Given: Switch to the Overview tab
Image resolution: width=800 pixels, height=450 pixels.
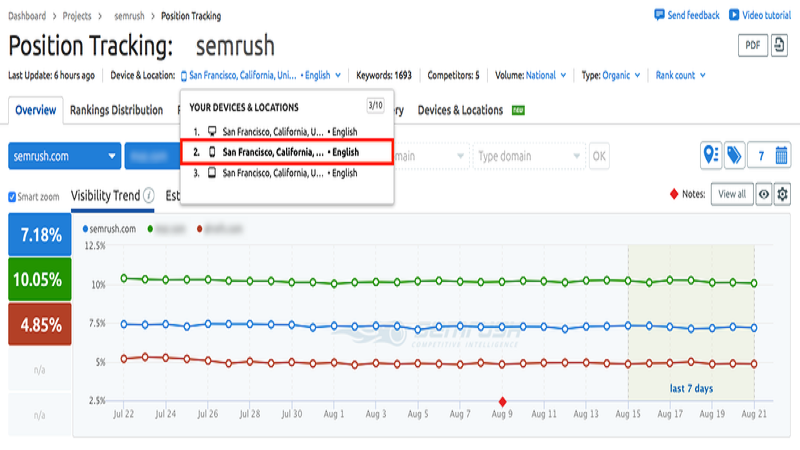Looking at the screenshot, I should pyautogui.click(x=36, y=110).
